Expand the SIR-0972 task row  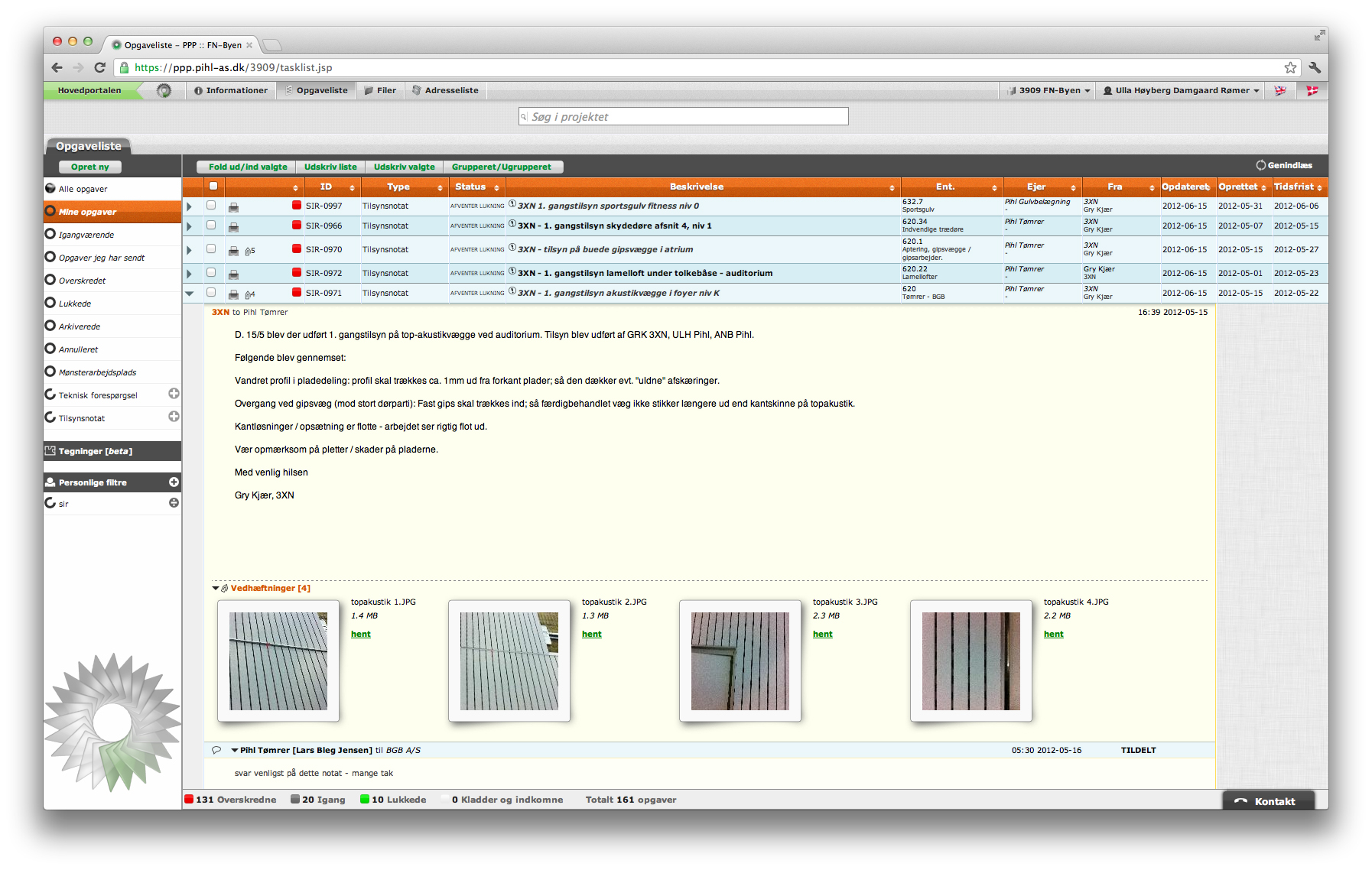coord(189,274)
